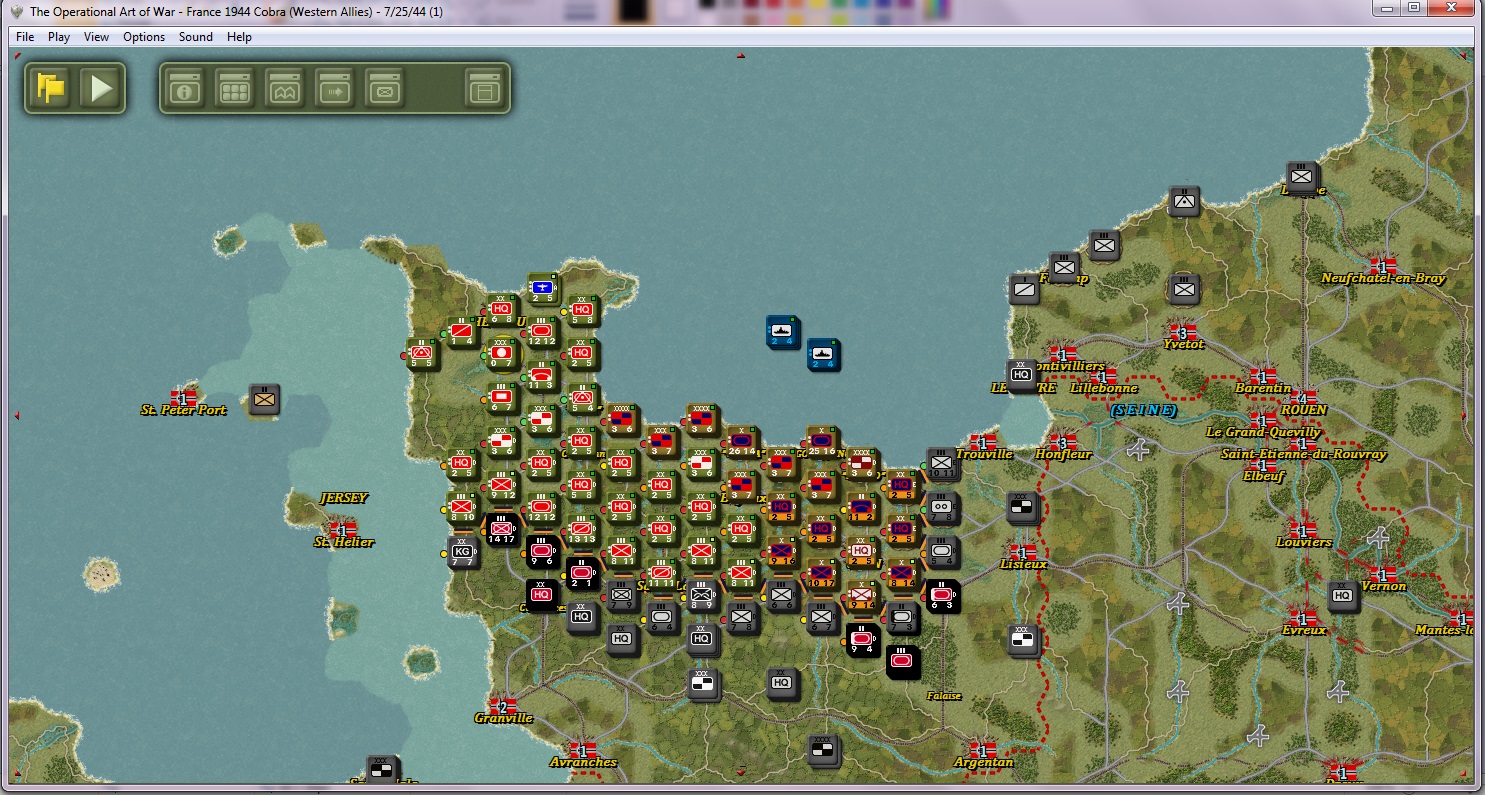
Task: Click the flag marker above Granville
Action: coord(503,706)
